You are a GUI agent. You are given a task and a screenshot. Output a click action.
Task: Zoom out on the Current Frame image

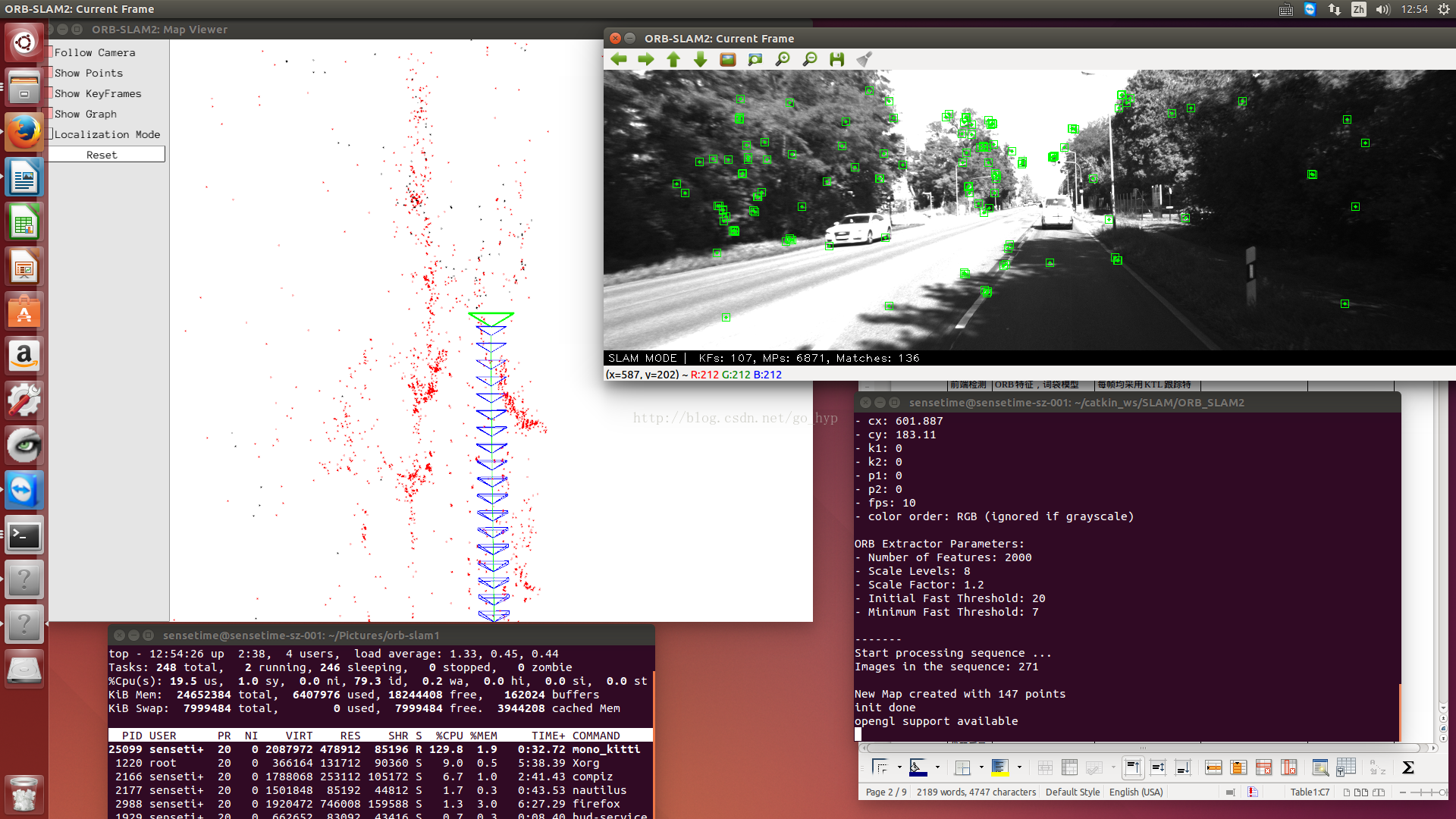tap(810, 59)
